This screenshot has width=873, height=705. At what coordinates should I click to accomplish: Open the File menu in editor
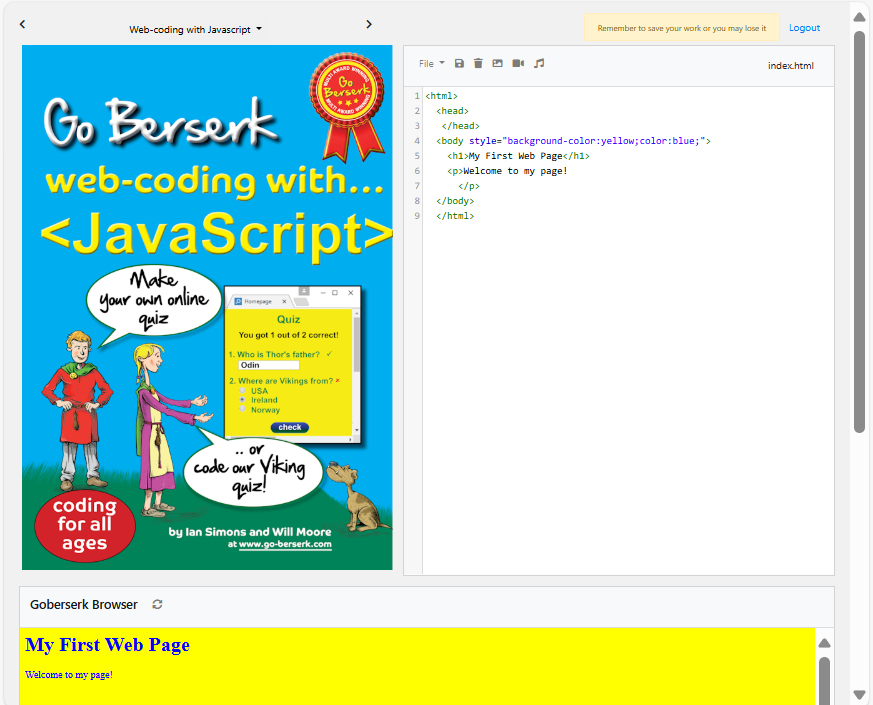(431, 63)
